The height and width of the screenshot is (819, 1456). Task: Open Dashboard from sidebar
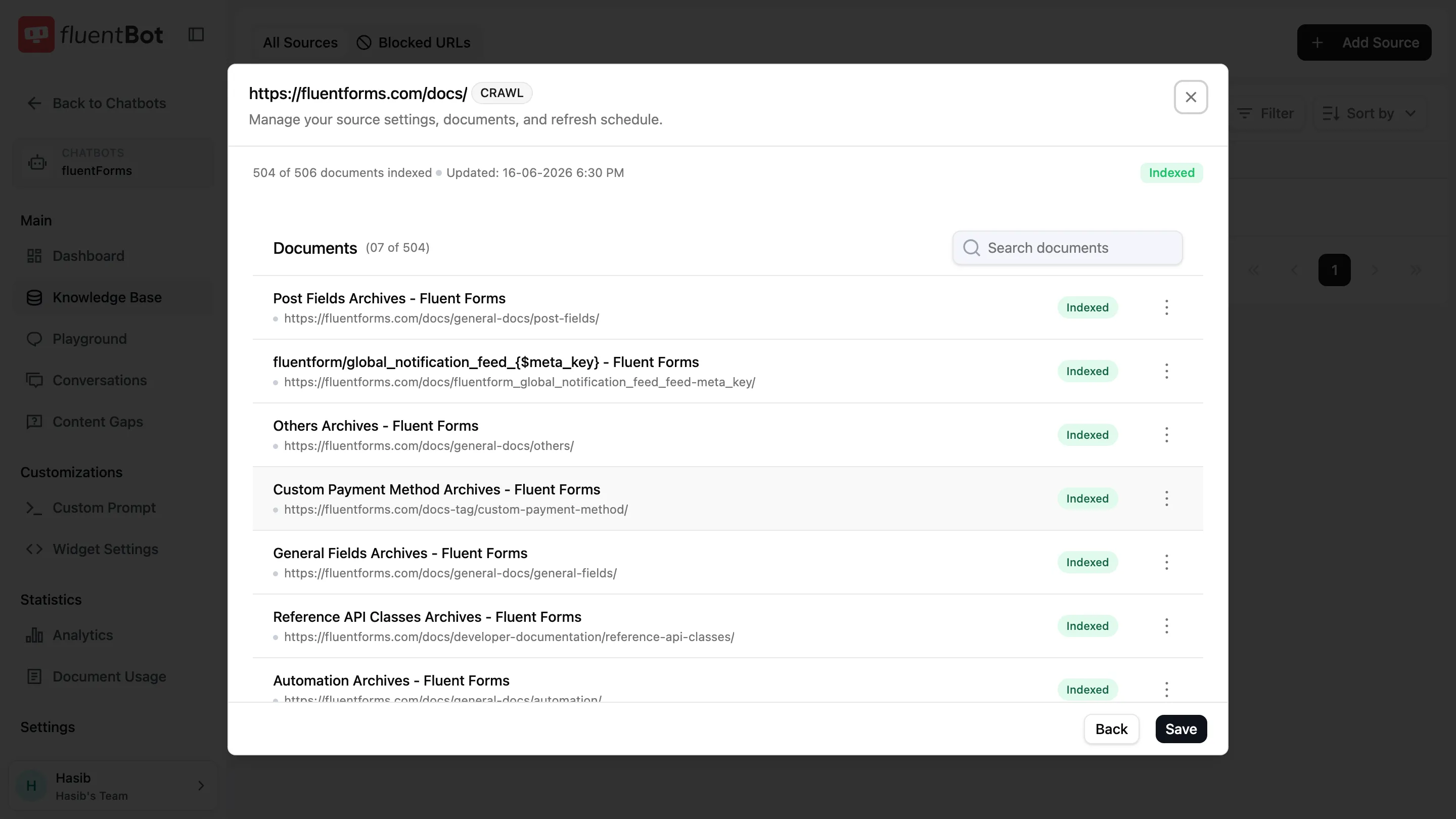(x=89, y=256)
